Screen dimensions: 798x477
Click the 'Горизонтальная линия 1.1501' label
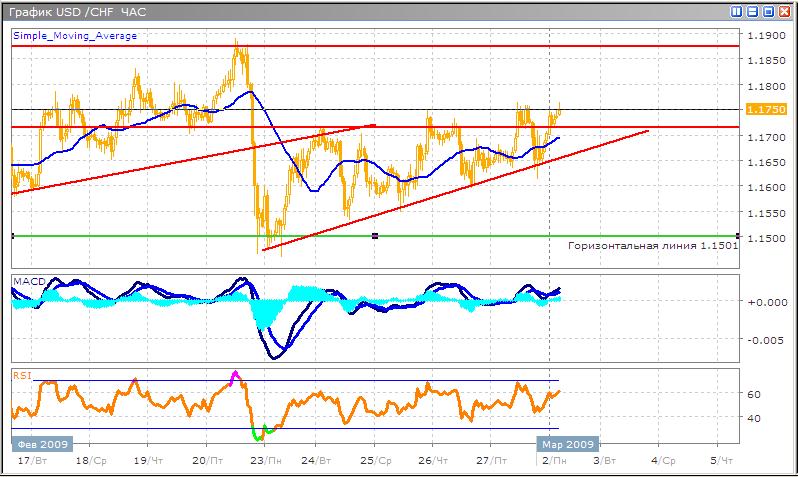pyautogui.click(x=652, y=246)
